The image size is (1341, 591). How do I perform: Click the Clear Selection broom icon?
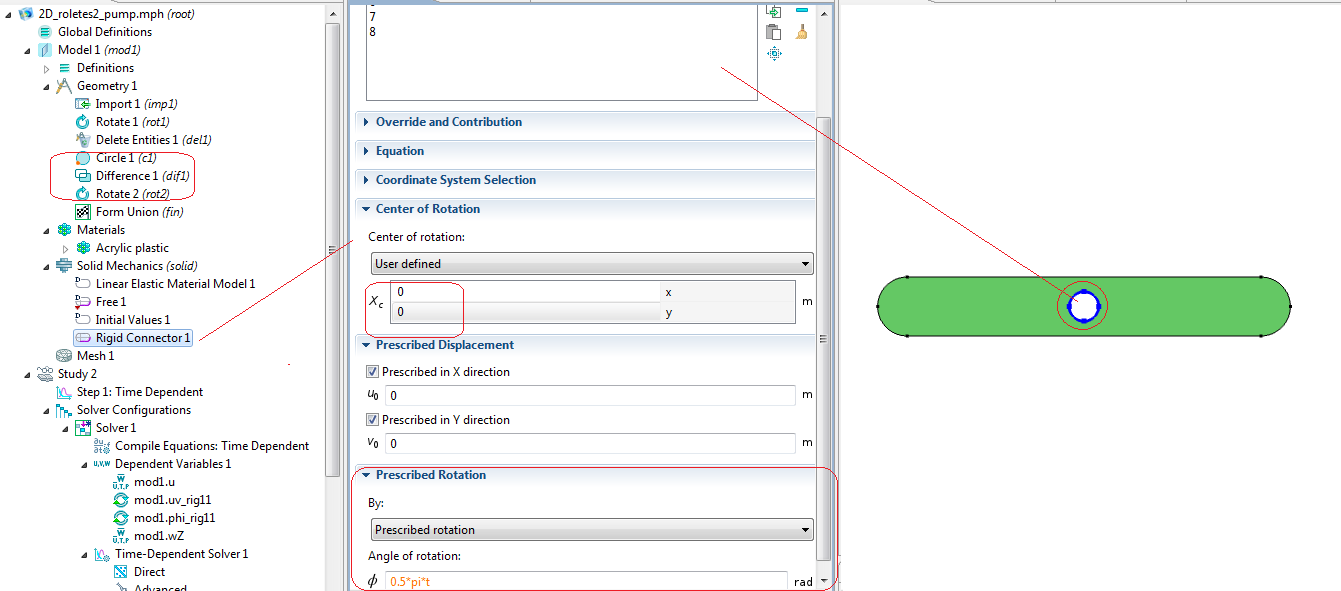coord(801,32)
